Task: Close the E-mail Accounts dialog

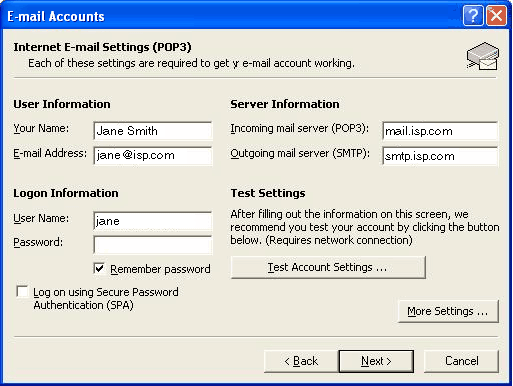Action: coord(496,15)
